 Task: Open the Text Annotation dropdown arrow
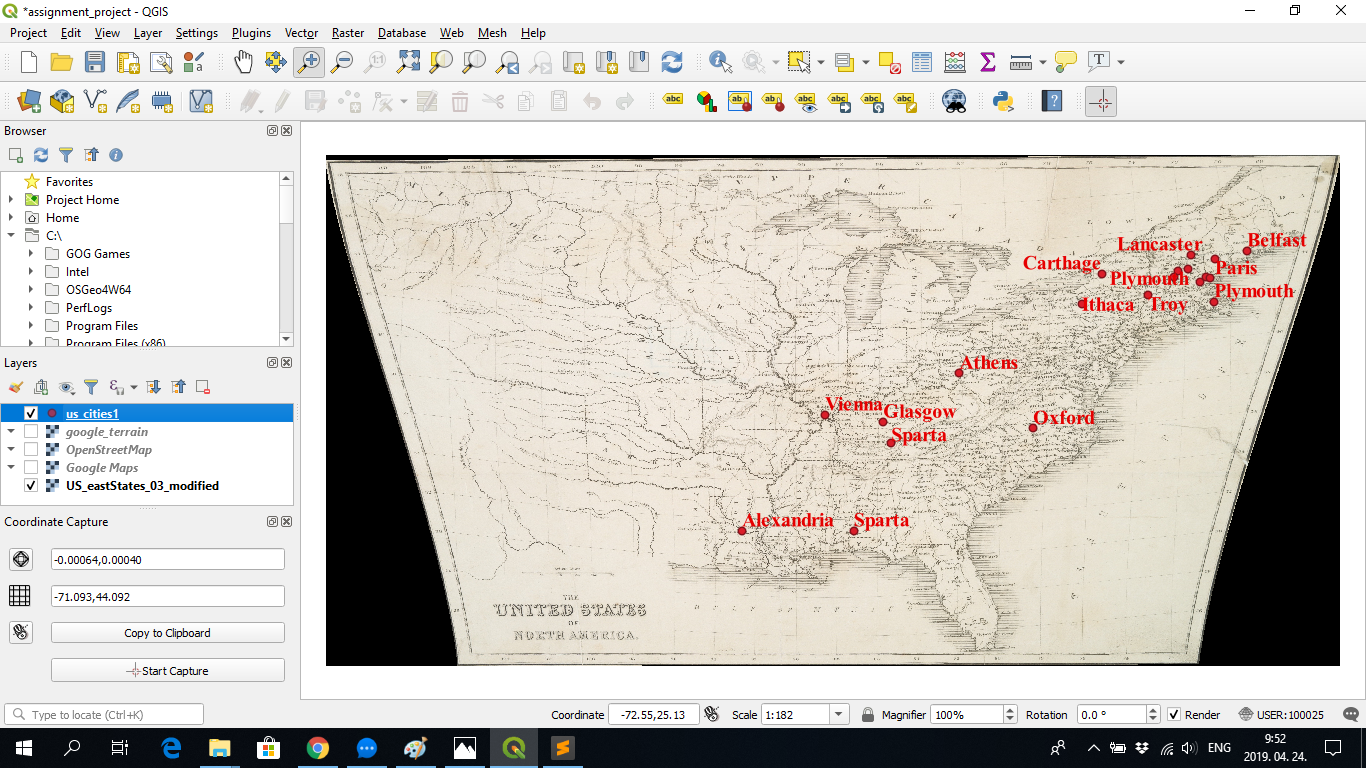pos(1121,62)
